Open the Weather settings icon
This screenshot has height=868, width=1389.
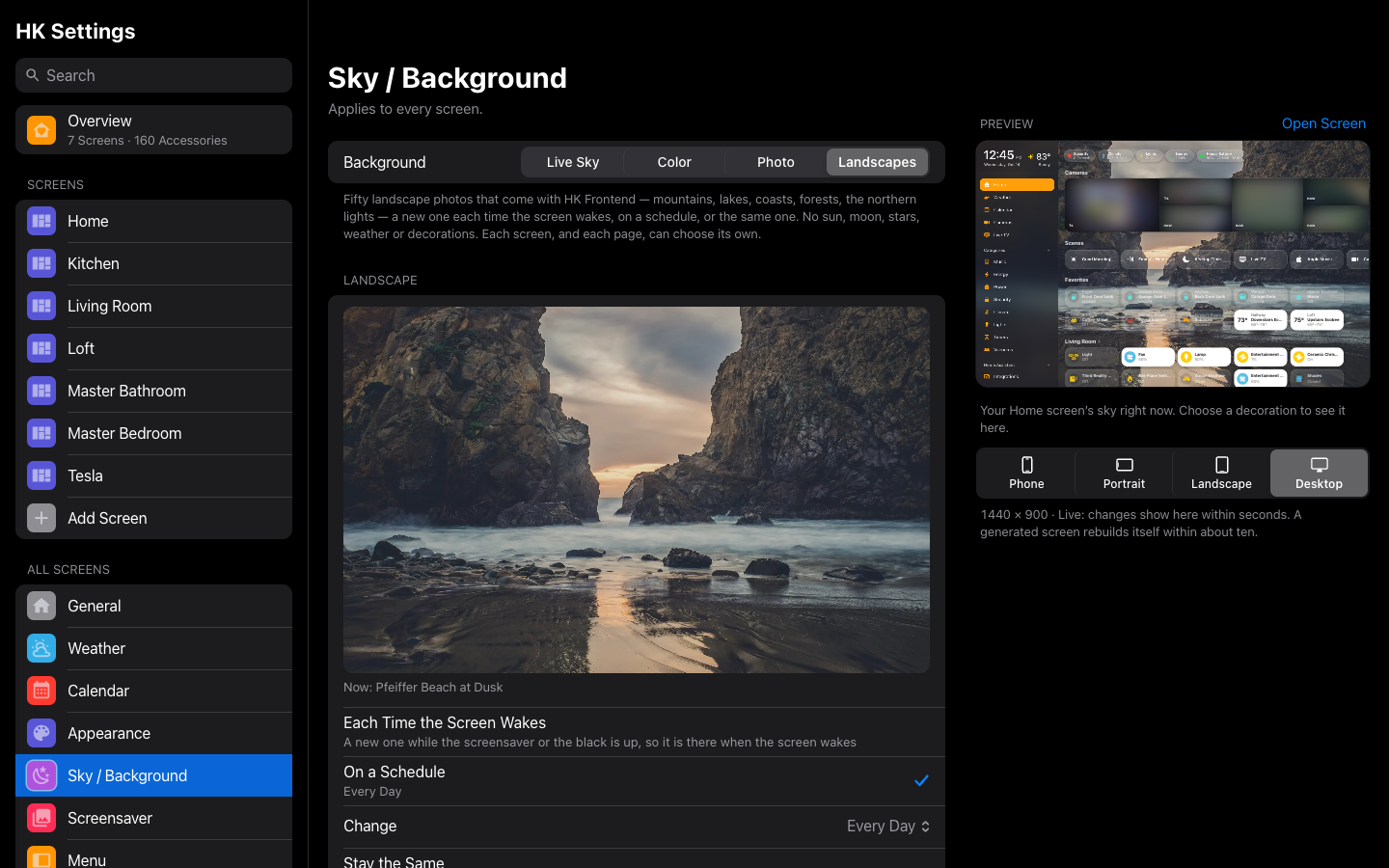pos(41,648)
